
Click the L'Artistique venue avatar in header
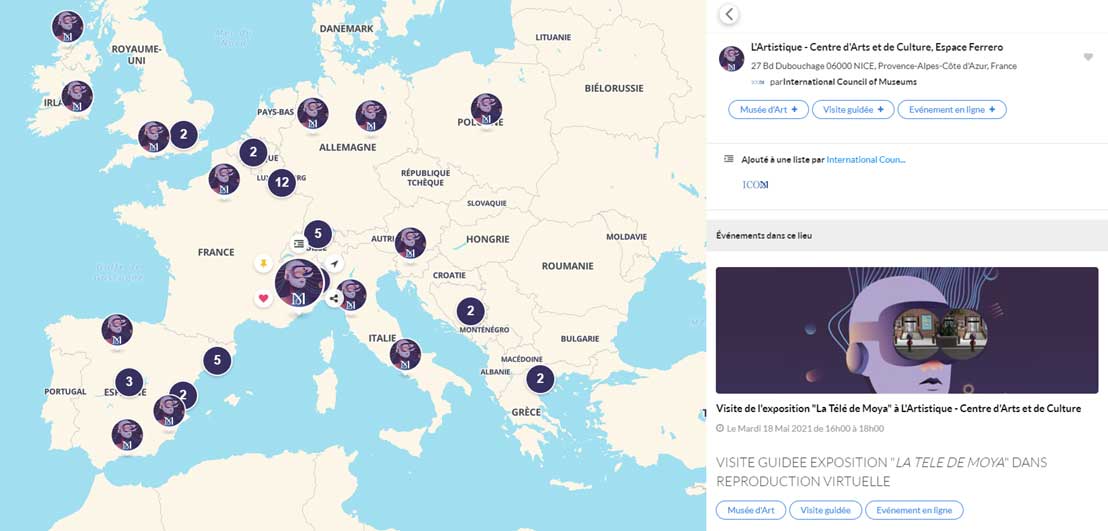tap(731, 58)
